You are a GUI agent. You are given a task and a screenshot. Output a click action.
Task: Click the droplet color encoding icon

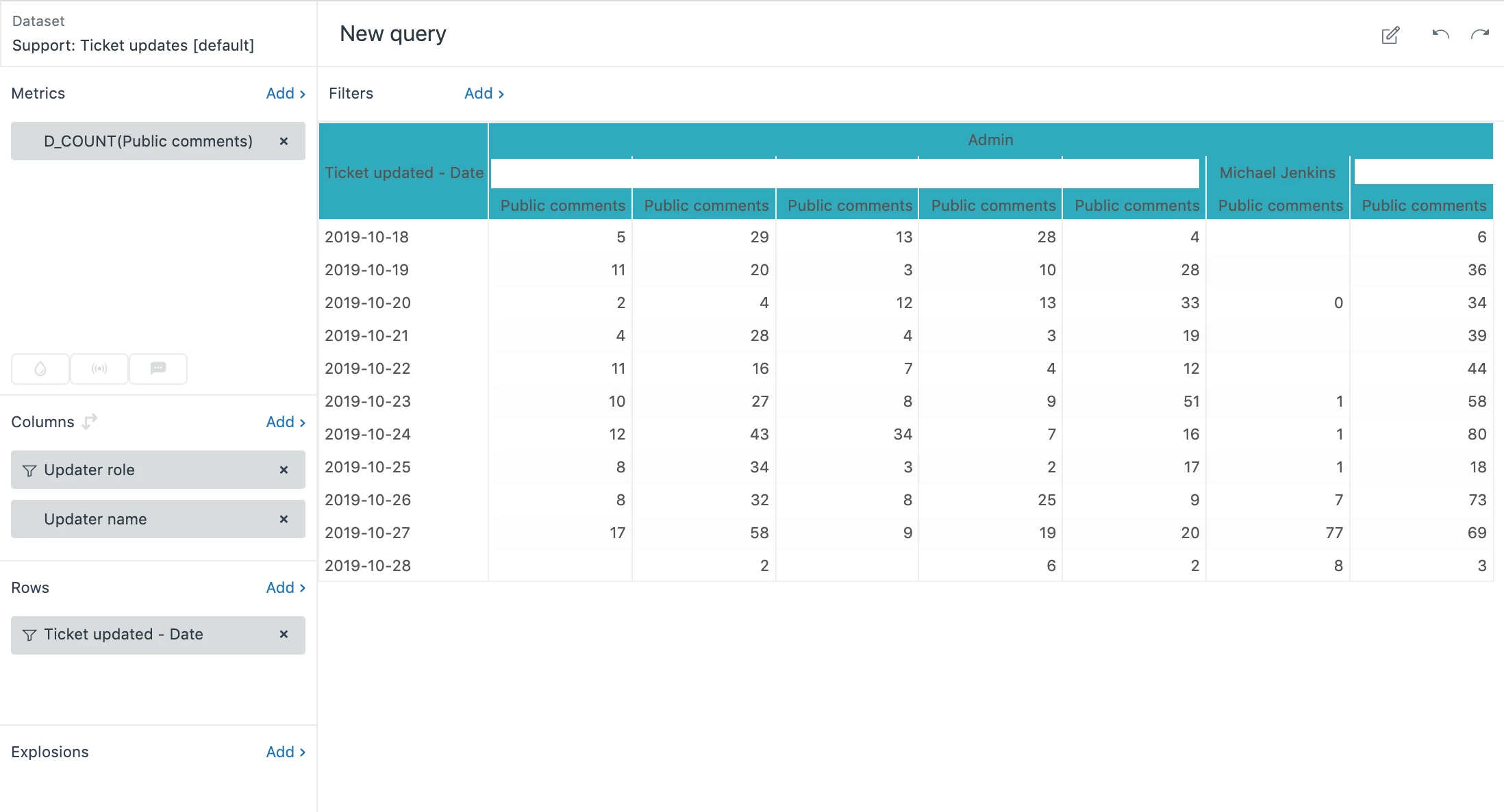[x=40, y=369]
